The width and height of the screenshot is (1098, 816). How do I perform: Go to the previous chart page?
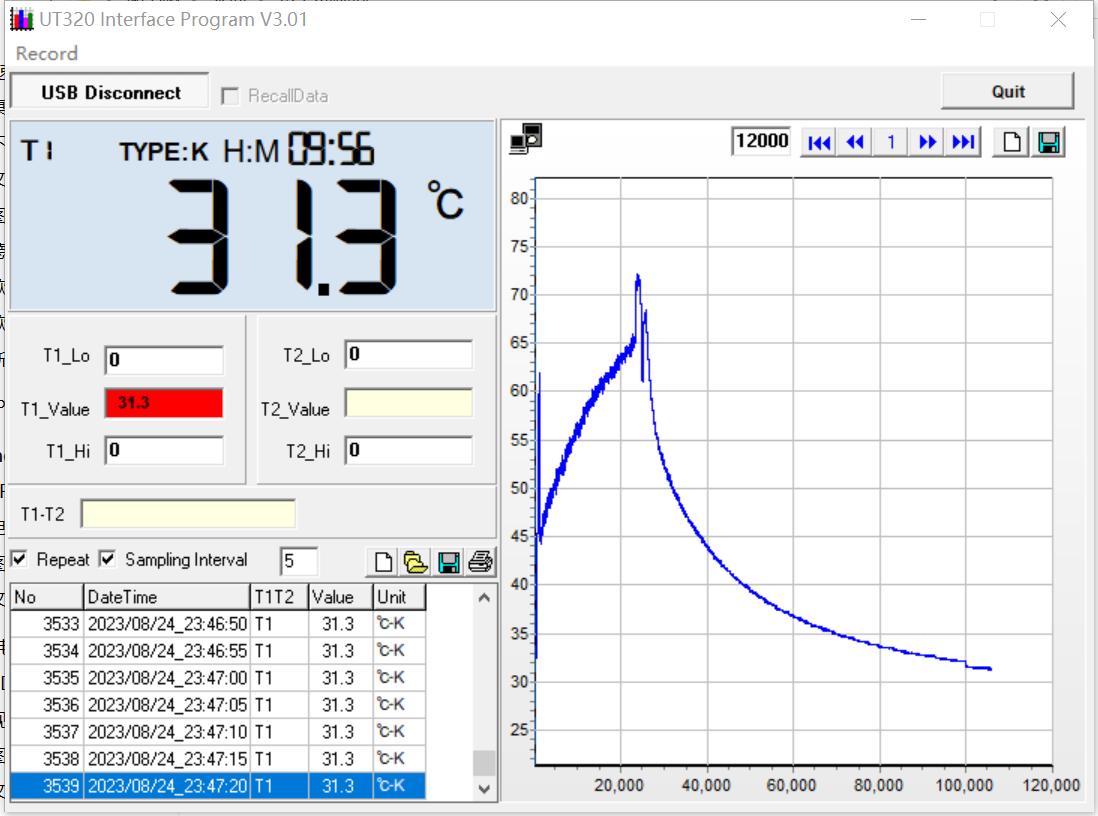click(855, 142)
